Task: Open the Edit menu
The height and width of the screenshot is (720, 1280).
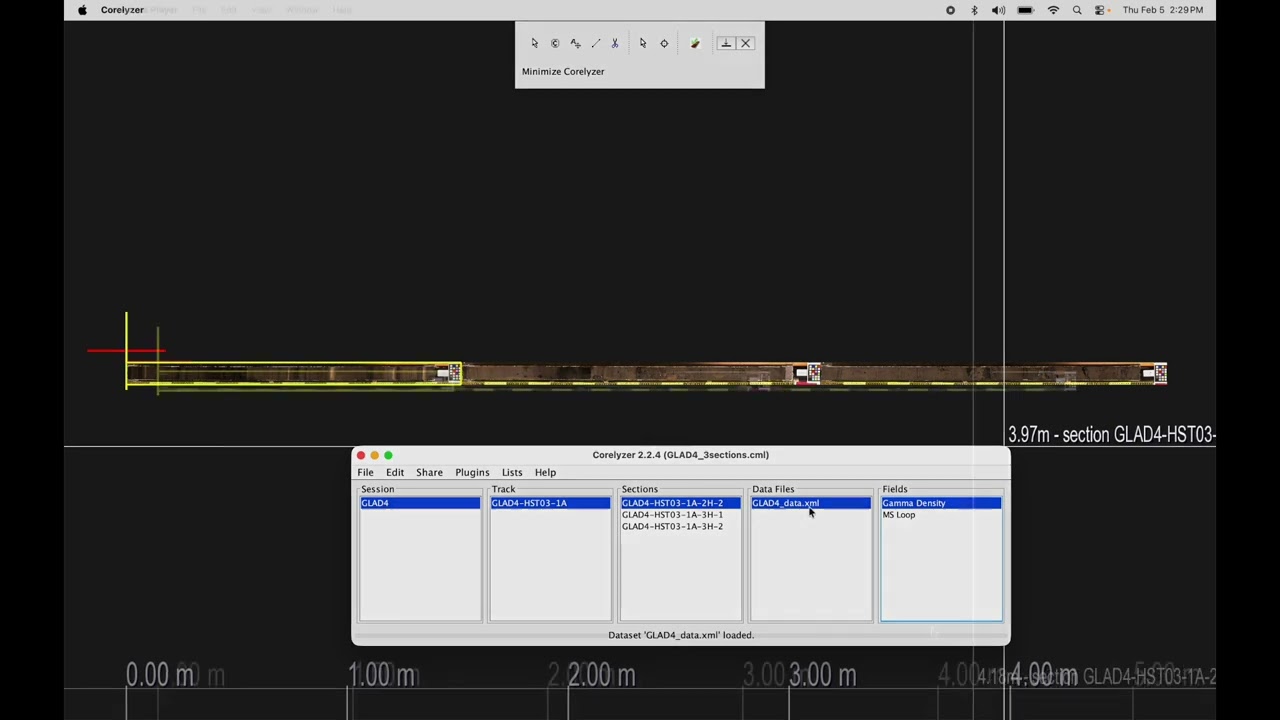Action: [395, 472]
